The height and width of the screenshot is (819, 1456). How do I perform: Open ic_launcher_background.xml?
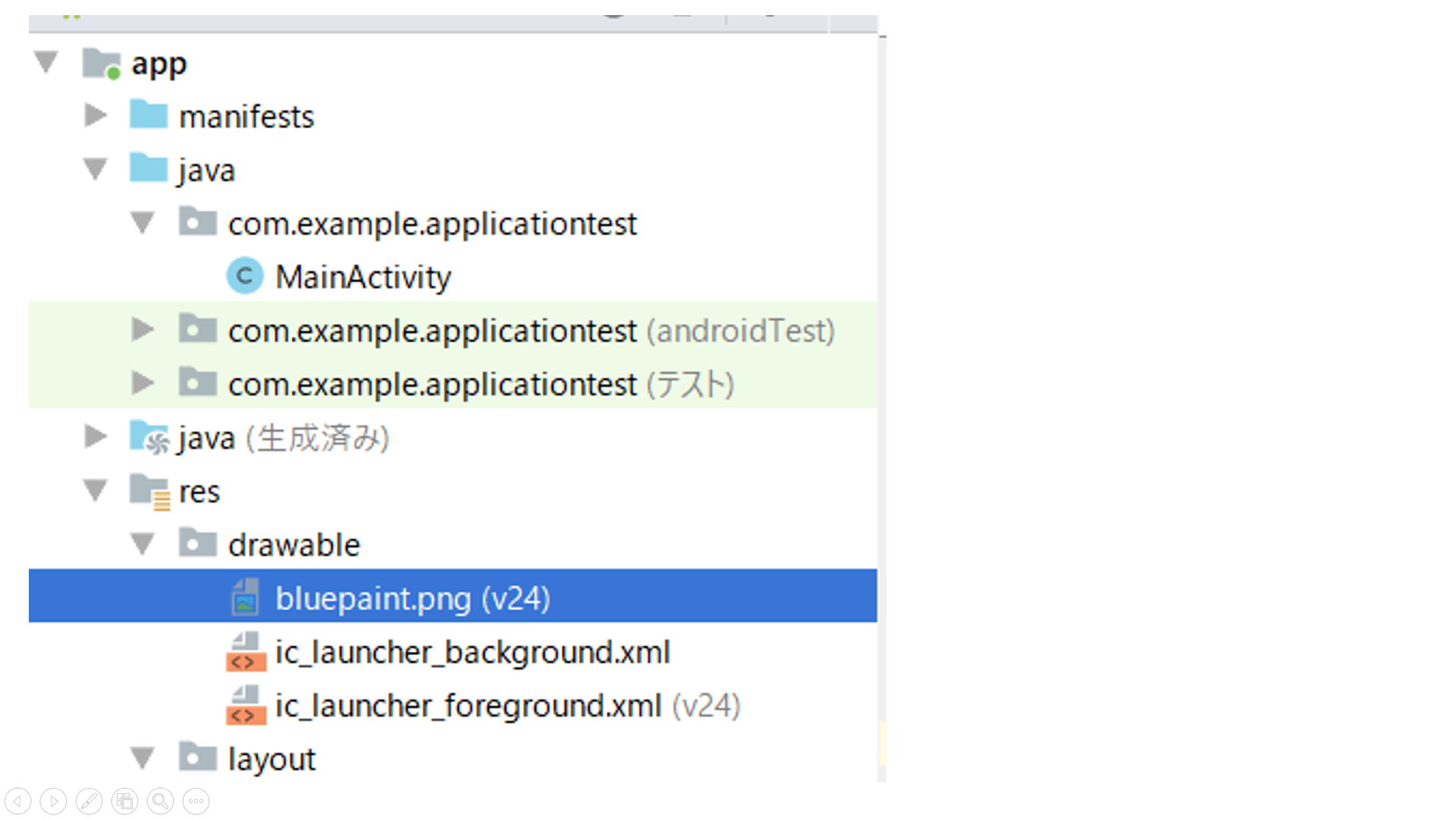pyautogui.click(x=472, y=652)
